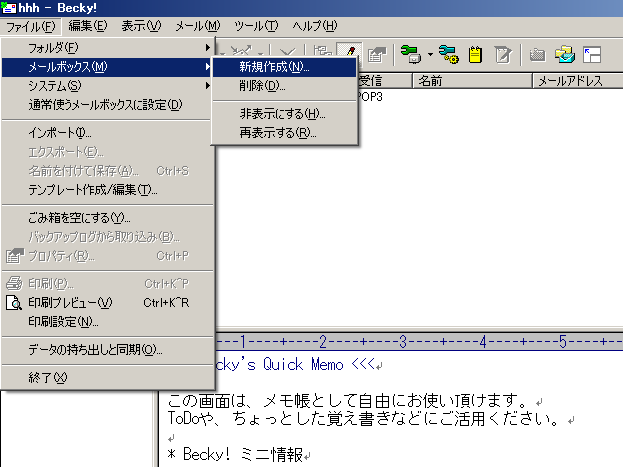Click the gray pencil-on-paper toolbar icon
The image size is (623, 467).
(503, 54)
